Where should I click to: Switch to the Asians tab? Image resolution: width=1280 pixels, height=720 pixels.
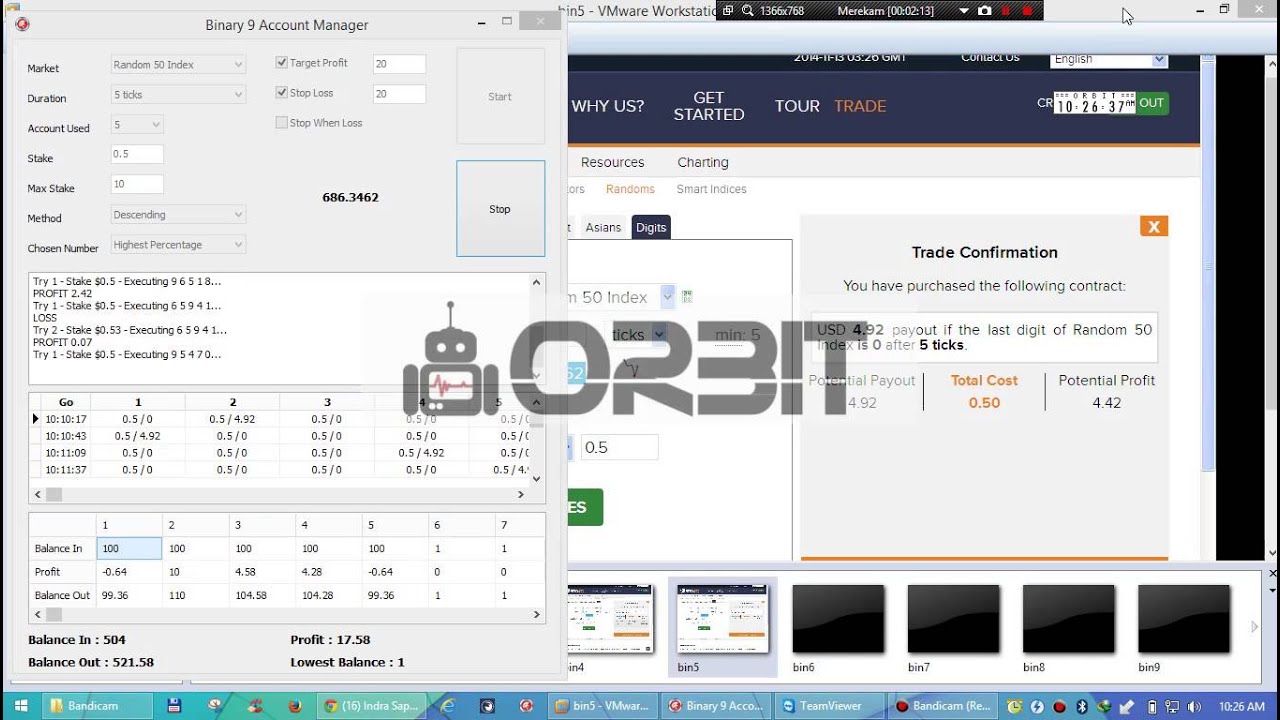tap(603, 227)
